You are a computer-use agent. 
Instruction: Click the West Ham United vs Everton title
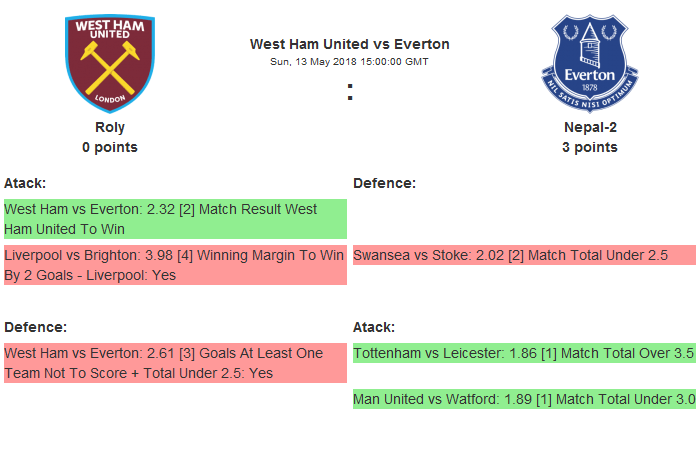point(349,44)
